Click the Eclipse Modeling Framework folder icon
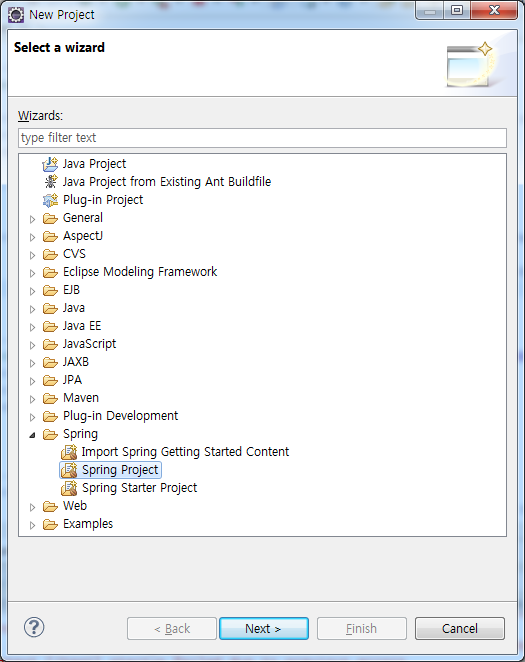 (x=50, y=272)
